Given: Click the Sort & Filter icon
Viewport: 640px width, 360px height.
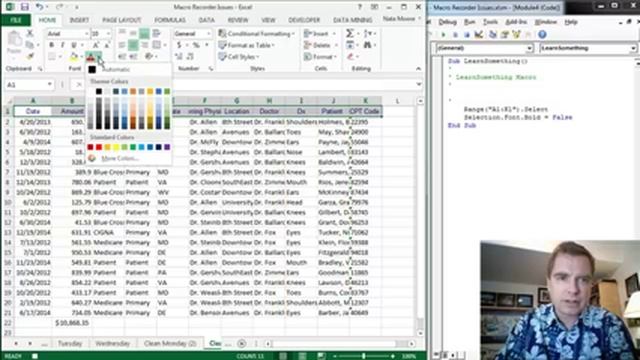Looking at the screenshot, I should (x=367, y=33).
